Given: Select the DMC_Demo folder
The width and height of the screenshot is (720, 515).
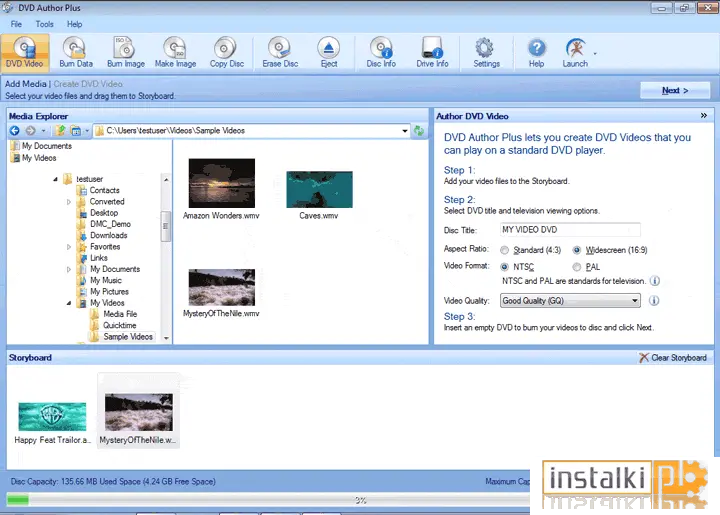Looking at the screenshot, I should point(110,224).
